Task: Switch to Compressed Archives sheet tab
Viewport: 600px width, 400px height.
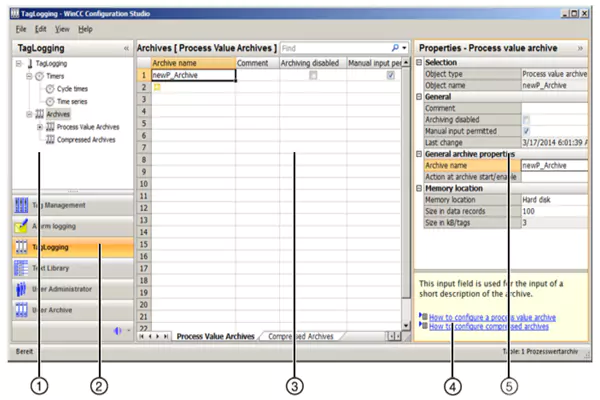Action: pyautogui.click(x=301, y=336)
